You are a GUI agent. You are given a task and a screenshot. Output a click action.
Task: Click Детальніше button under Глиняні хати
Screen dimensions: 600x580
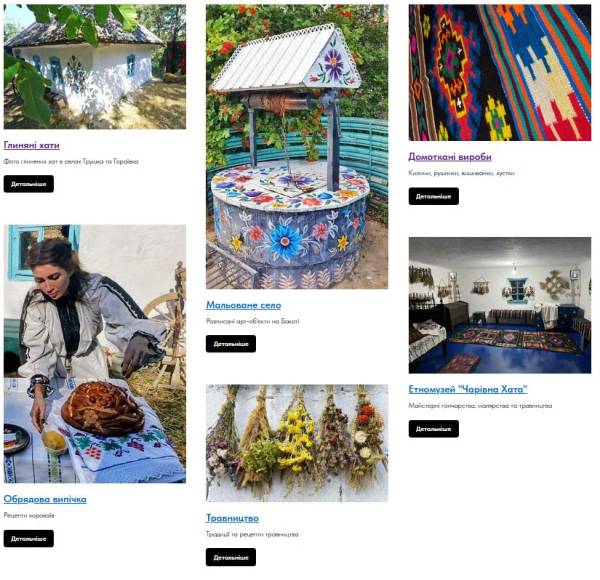(x=29, y=184)
